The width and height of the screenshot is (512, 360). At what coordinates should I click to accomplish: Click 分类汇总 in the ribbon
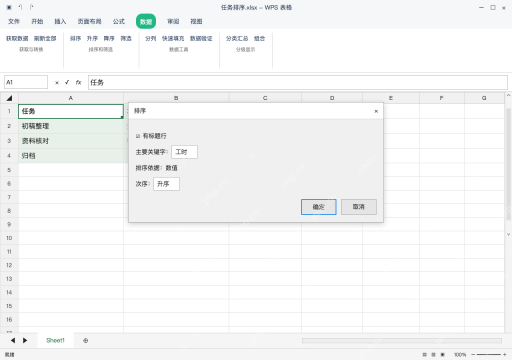[x=237, y=39]
